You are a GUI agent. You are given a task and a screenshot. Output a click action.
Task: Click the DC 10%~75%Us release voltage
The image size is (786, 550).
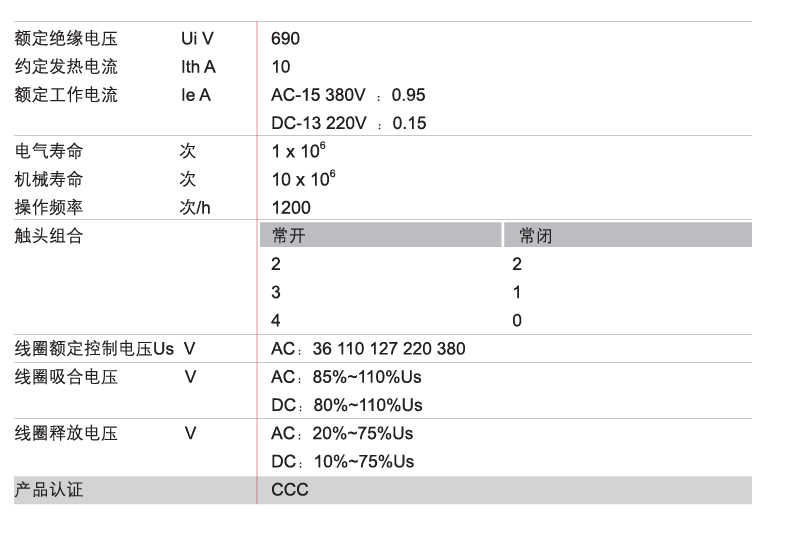(342, 461)
